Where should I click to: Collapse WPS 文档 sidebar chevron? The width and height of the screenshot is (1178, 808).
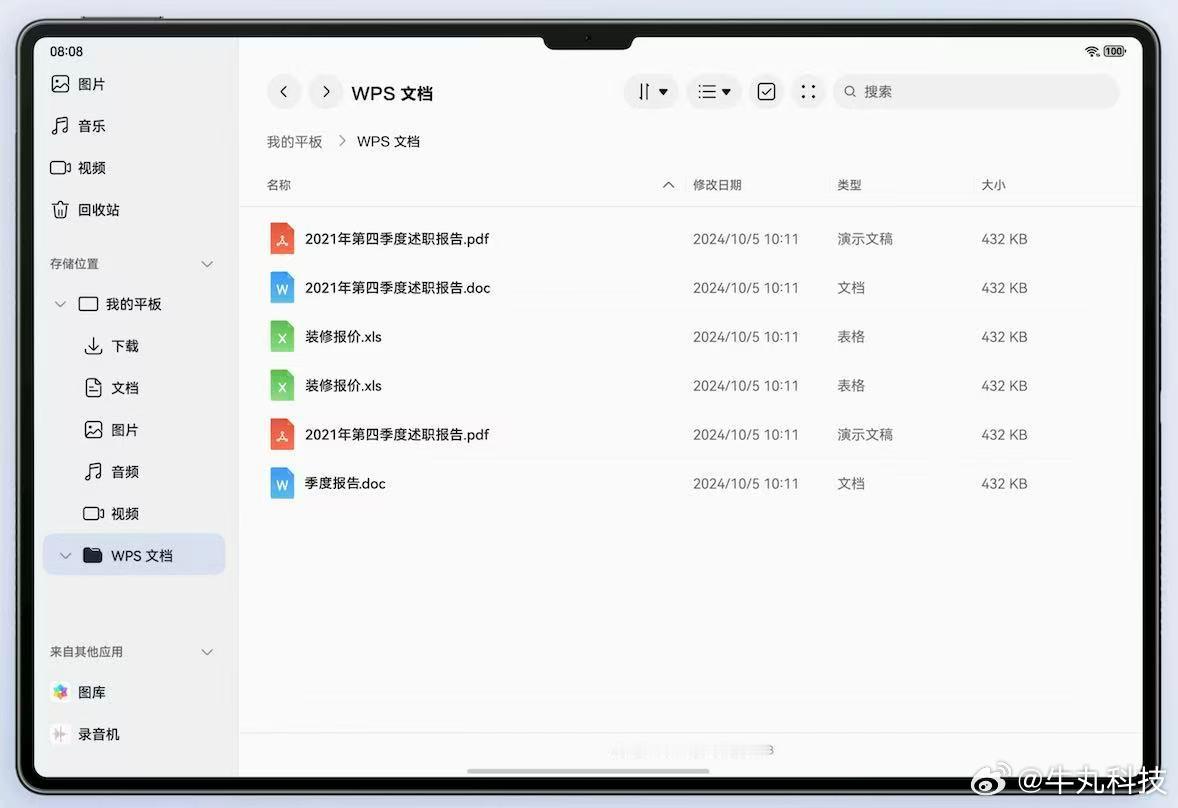click(x=65, y=556)
